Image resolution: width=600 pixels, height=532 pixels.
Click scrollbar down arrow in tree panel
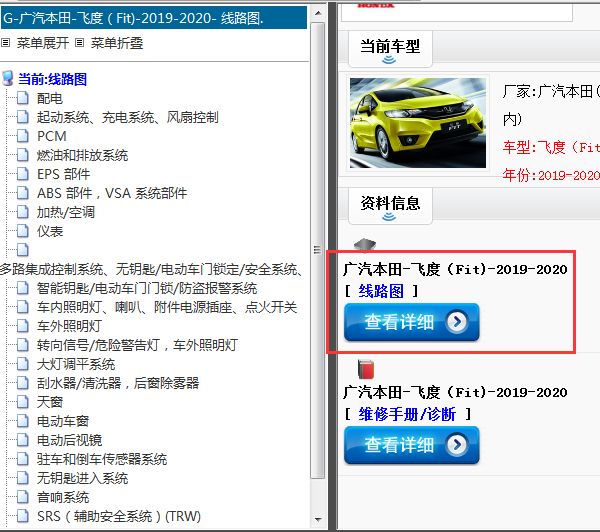click(x=318, y=519)
